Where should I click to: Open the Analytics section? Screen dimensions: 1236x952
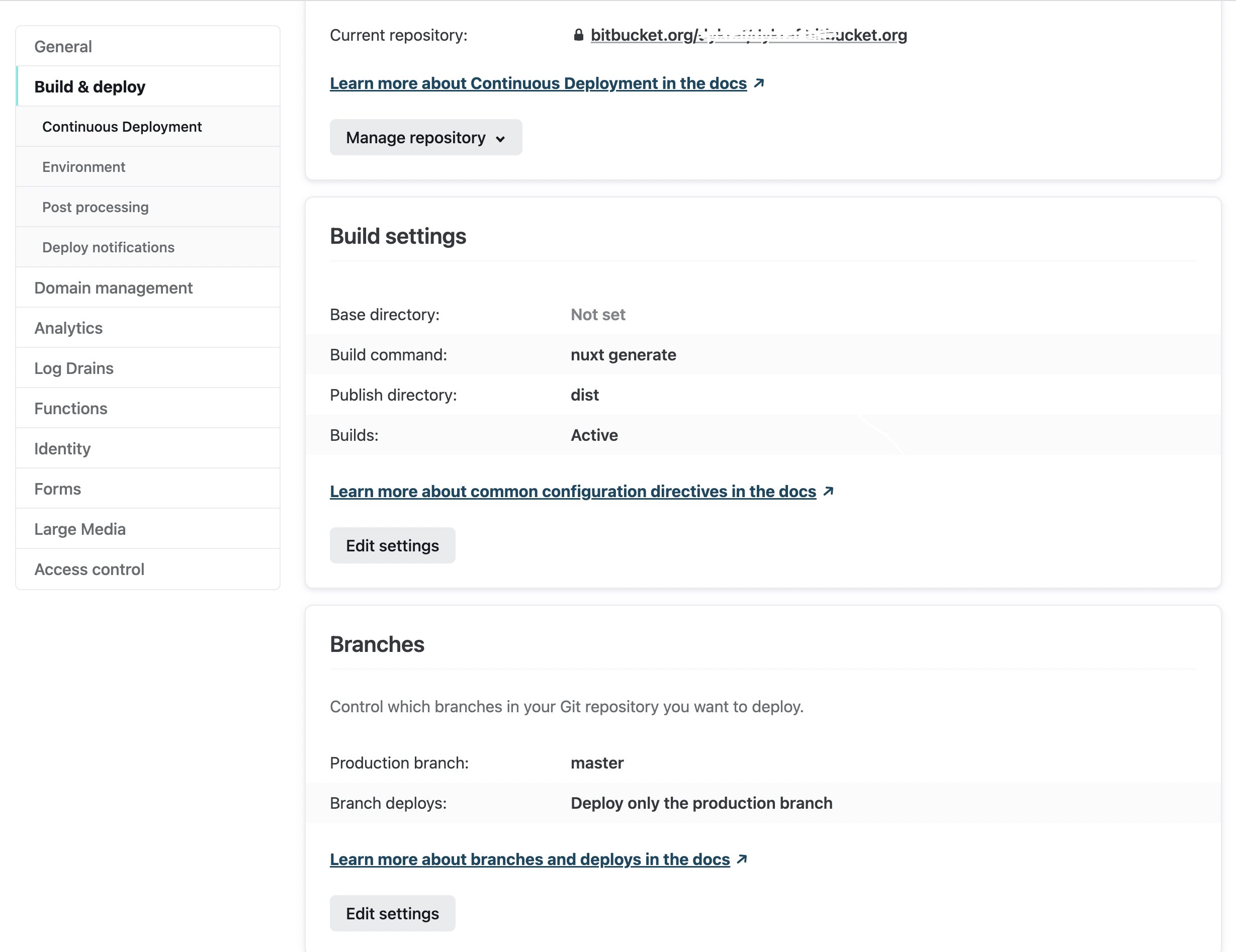[68, 328]
